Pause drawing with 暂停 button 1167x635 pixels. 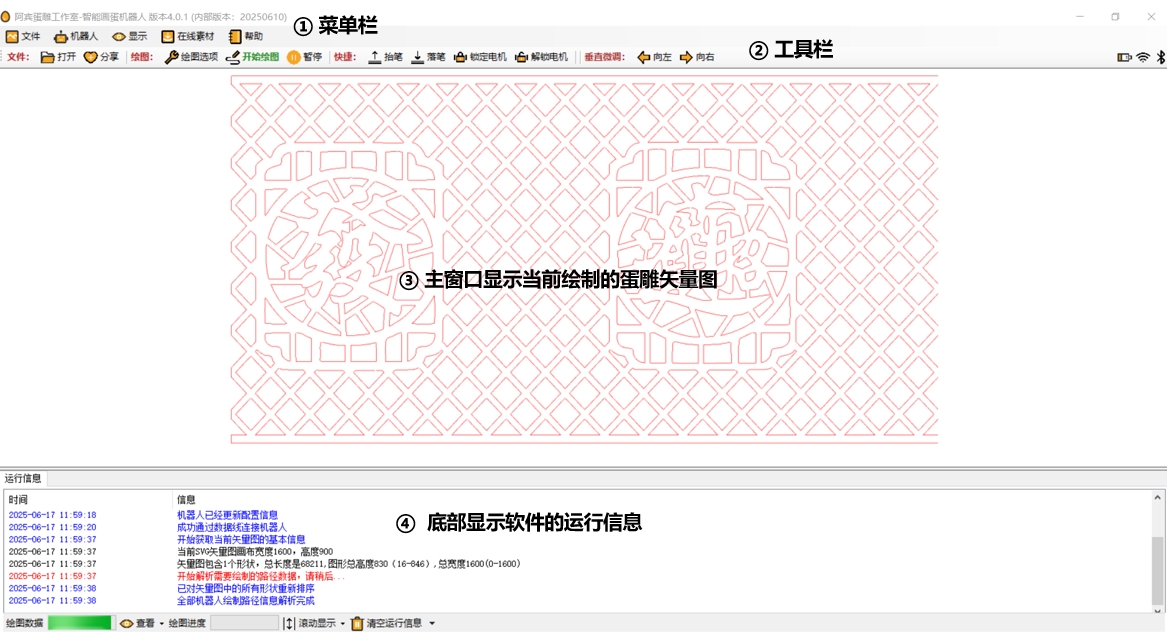pyautogui.click(x=294, y=57)
